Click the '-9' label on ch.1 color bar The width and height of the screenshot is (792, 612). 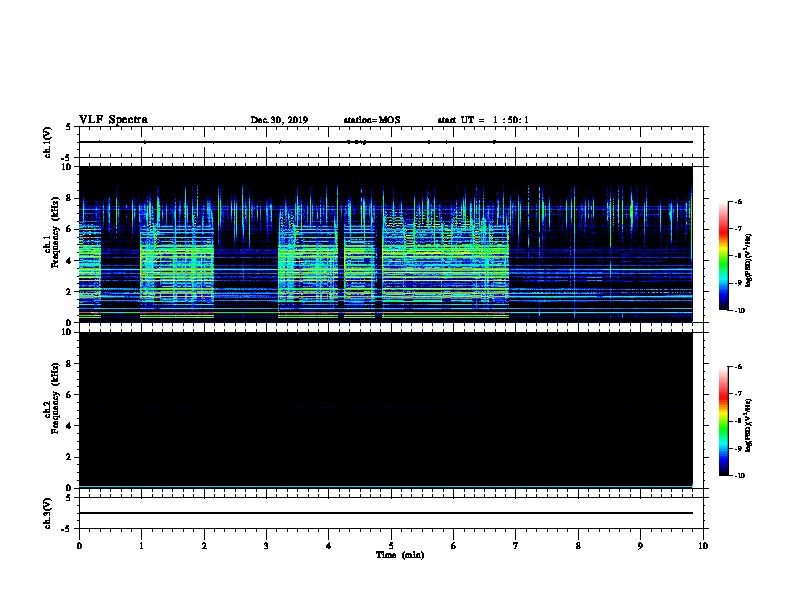pos(738,283)
